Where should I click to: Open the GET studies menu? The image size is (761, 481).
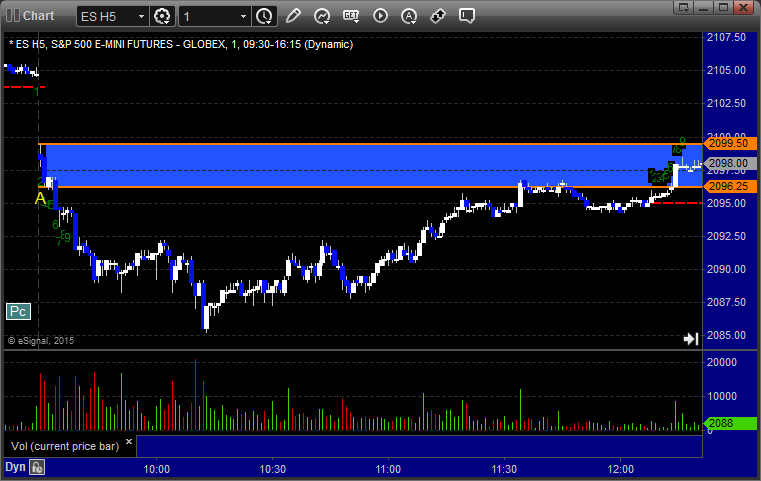click(x=351, y=16)
